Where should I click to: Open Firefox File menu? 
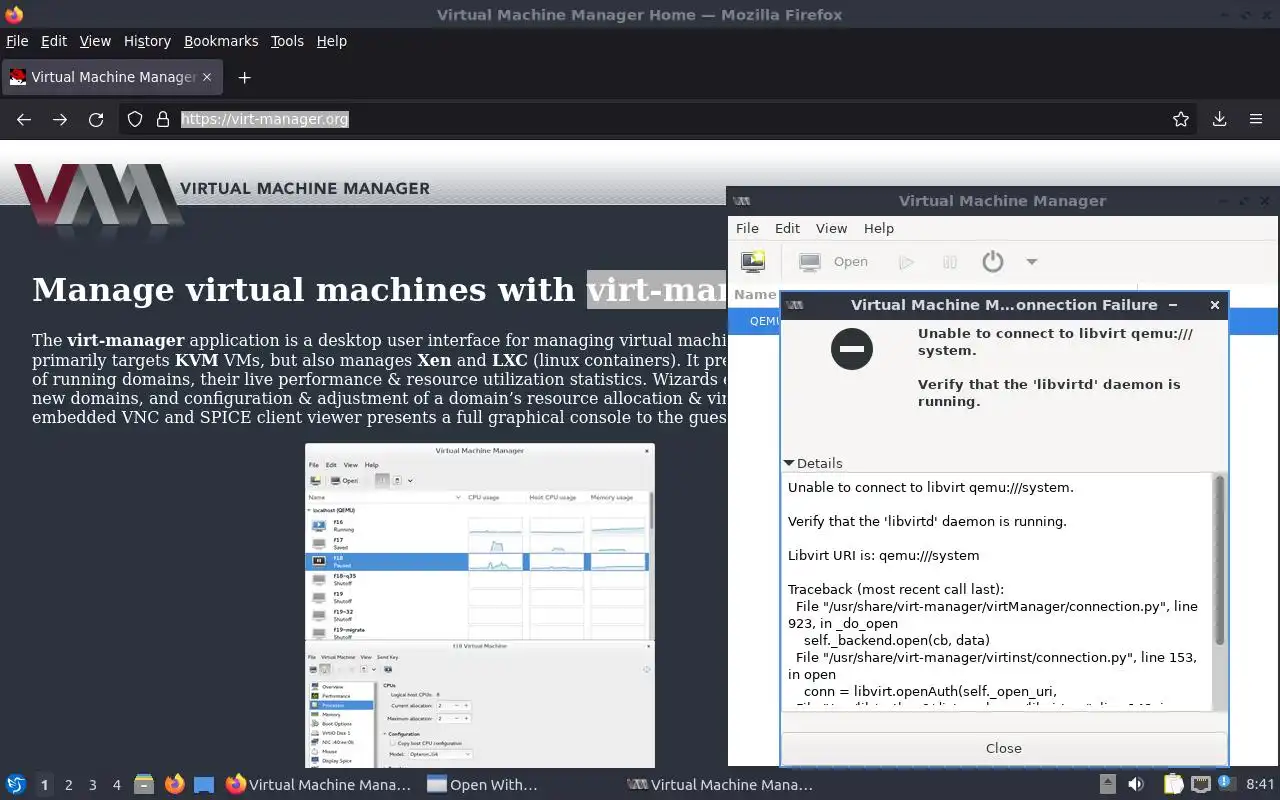[x=17, y=41]
